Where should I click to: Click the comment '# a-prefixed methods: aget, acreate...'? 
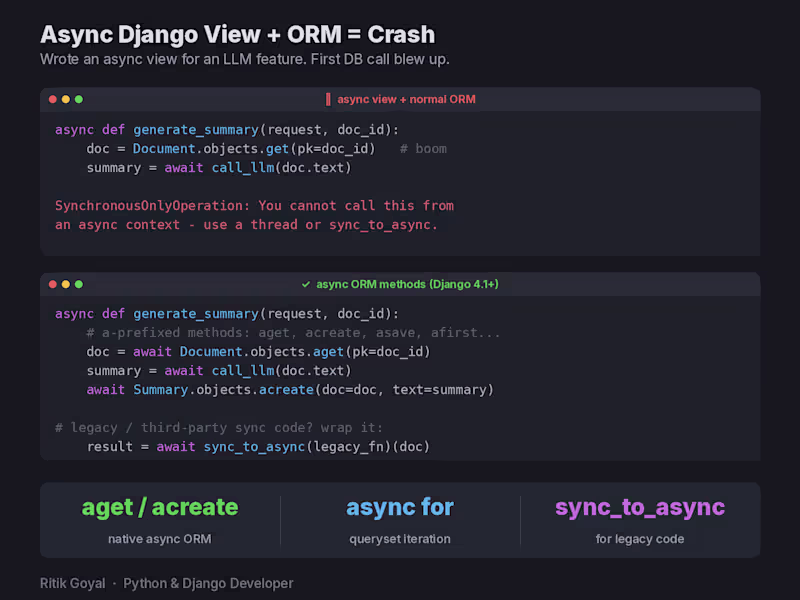pyautogui.click(x=293, y=333)
